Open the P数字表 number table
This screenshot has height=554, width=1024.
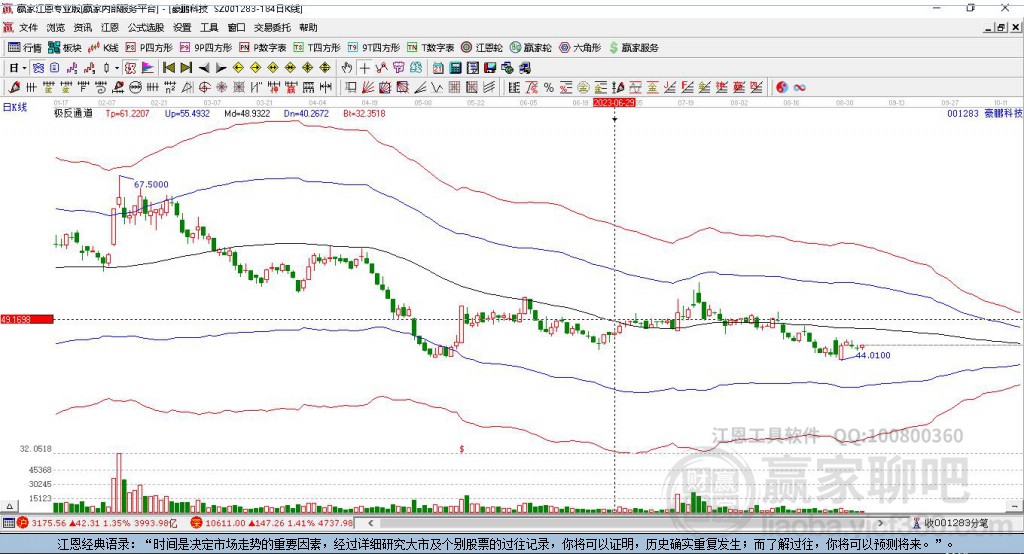point(263,48)
